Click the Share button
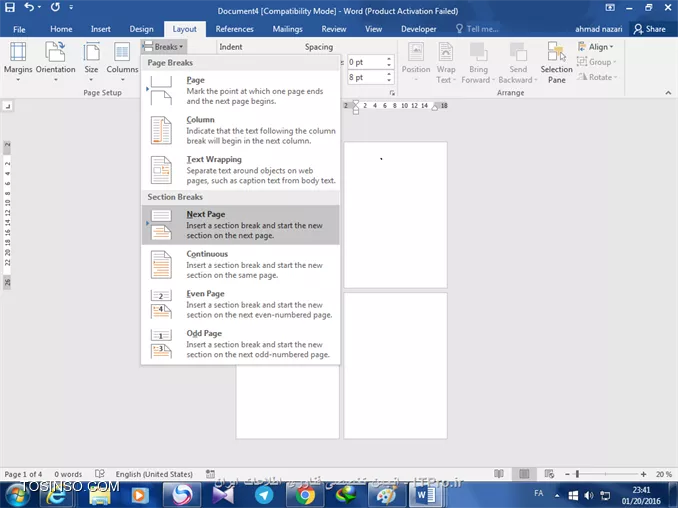Viewport: 678px width, 508px height. 649,29
